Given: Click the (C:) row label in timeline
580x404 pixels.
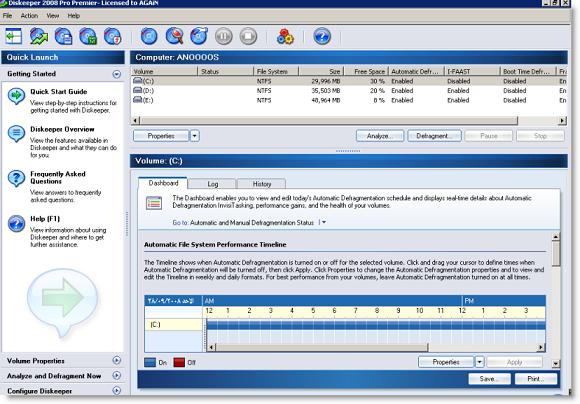Looking at the screenshot, I should tap(155, 324).
